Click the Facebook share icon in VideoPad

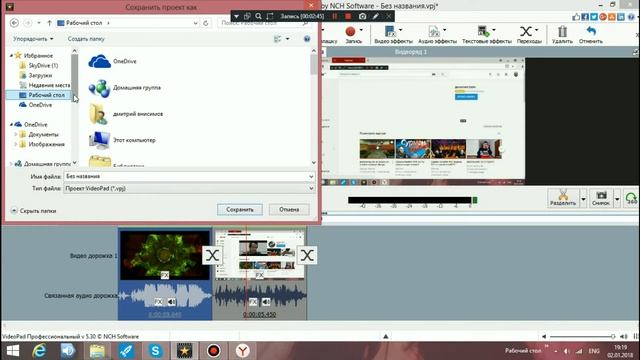(x=585, y=17)
